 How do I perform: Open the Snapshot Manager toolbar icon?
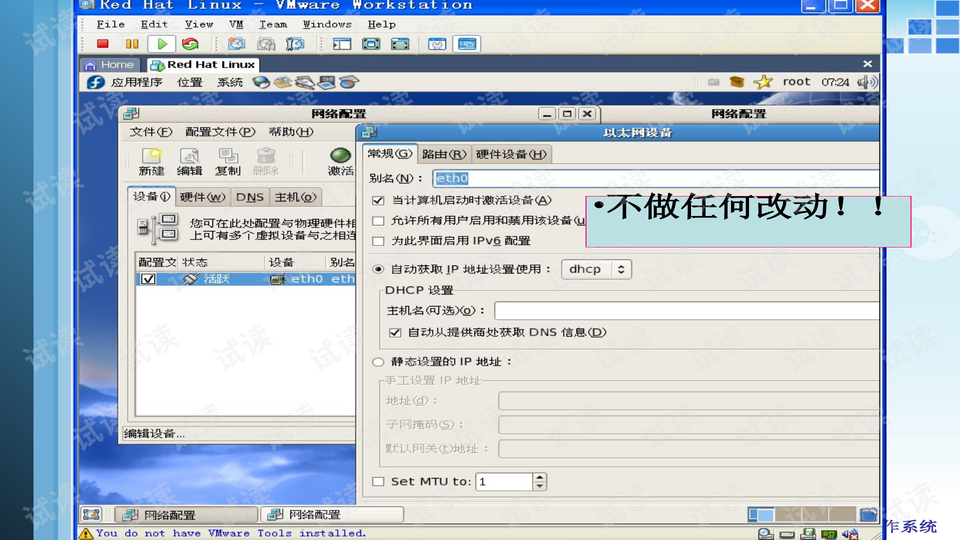(x=295, y=44)
